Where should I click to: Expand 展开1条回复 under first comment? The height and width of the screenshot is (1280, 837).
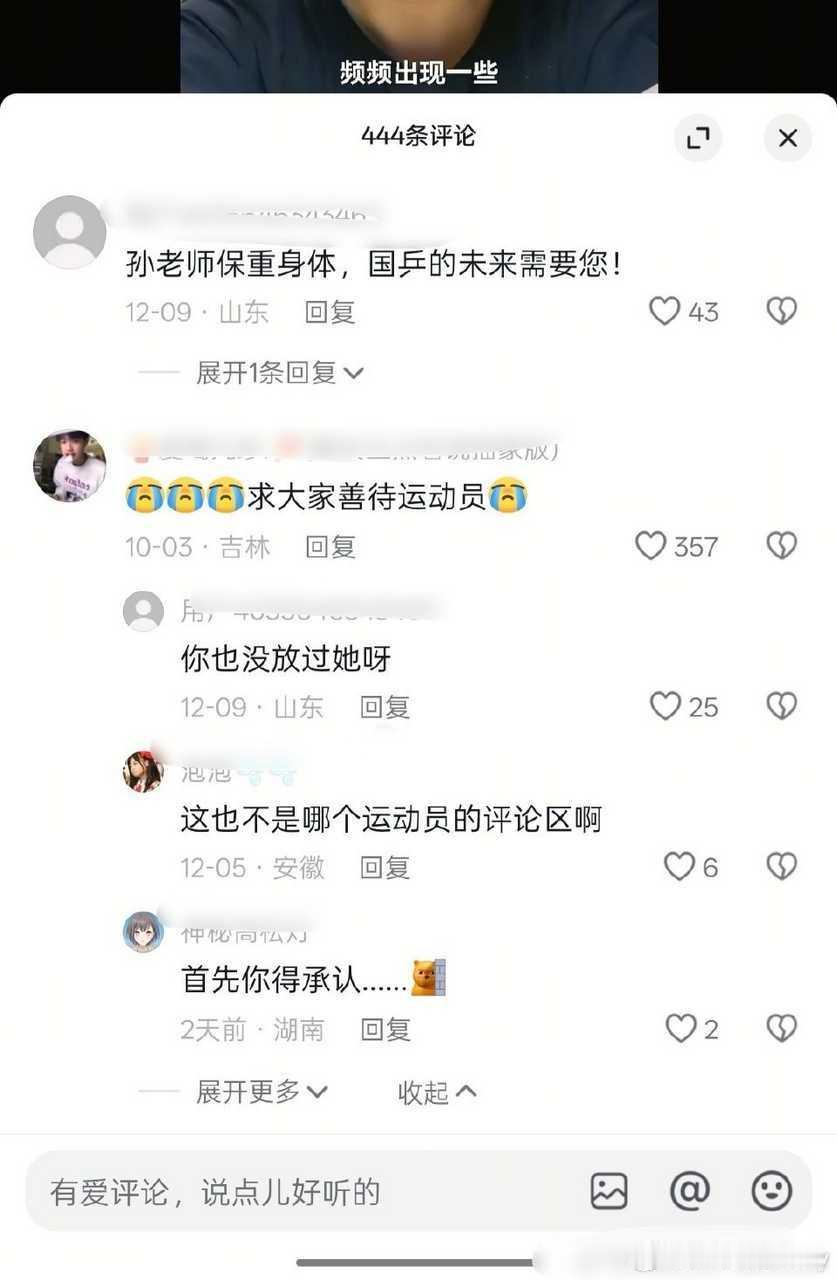point(280,373)
